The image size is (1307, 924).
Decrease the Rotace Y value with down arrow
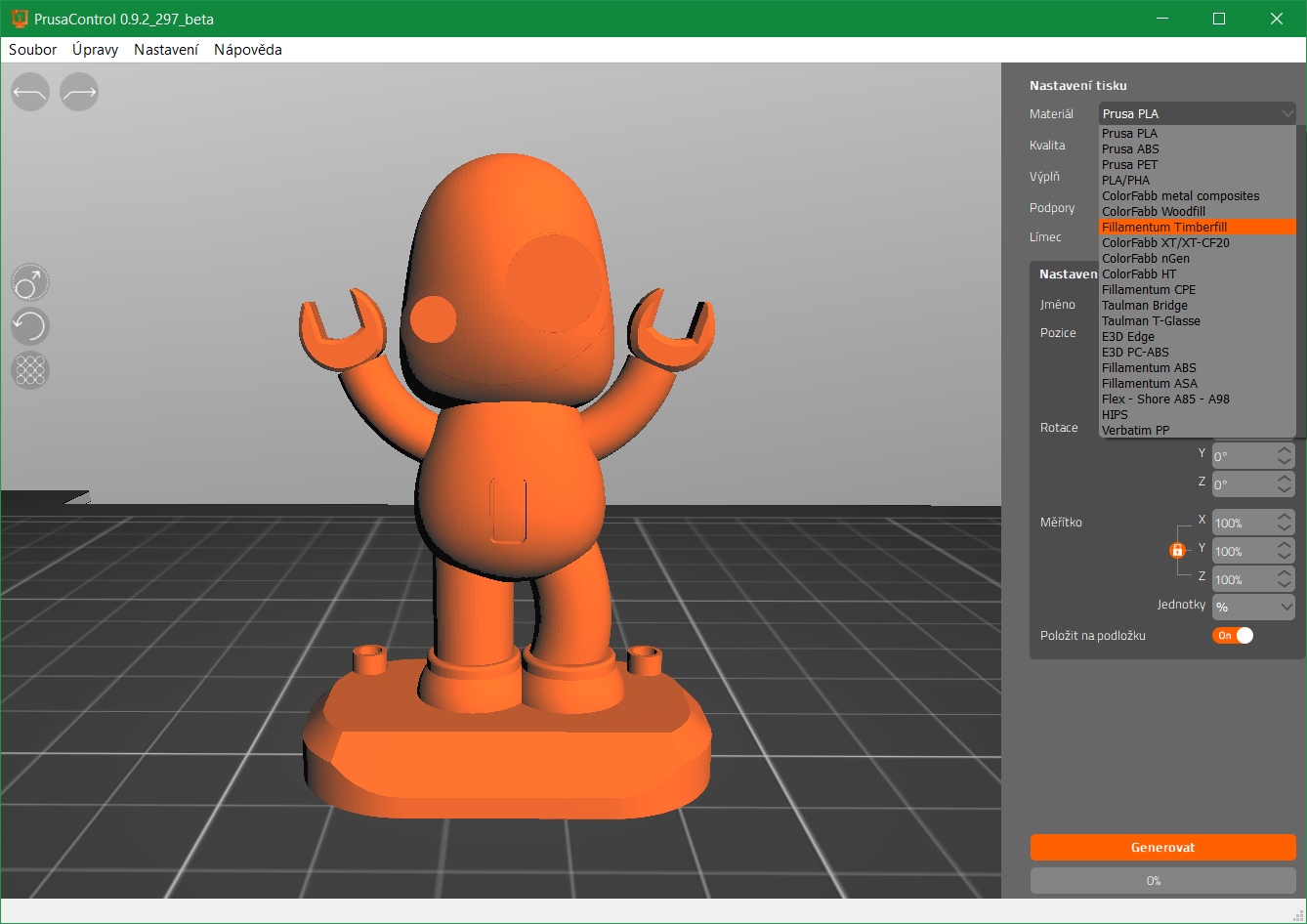point(1285,463)
